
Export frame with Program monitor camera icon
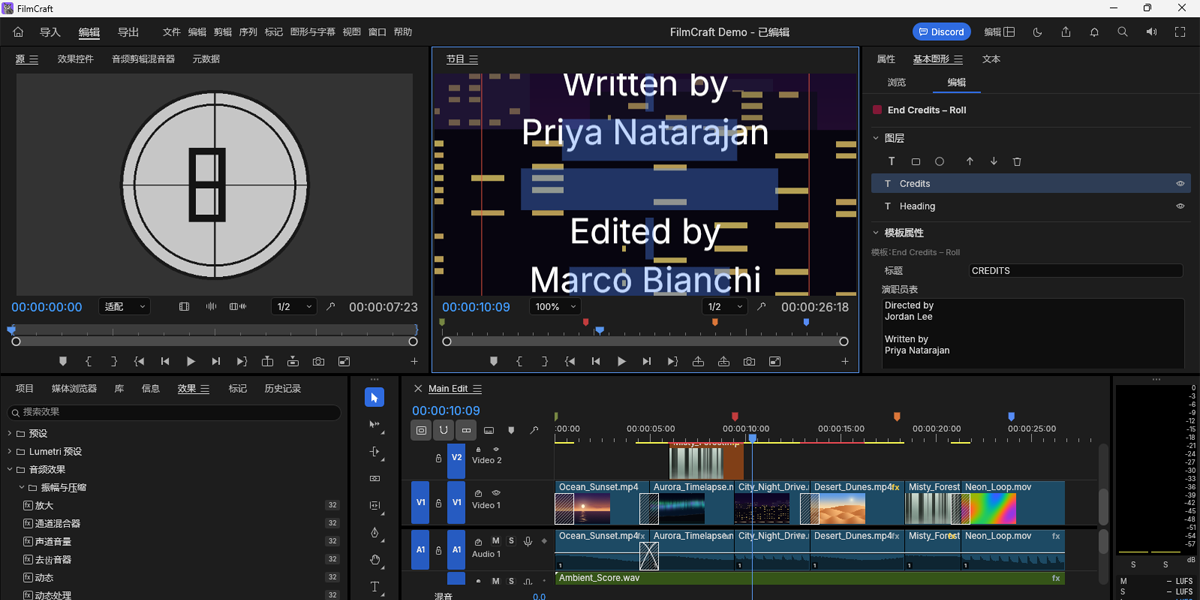pos(749,361)
